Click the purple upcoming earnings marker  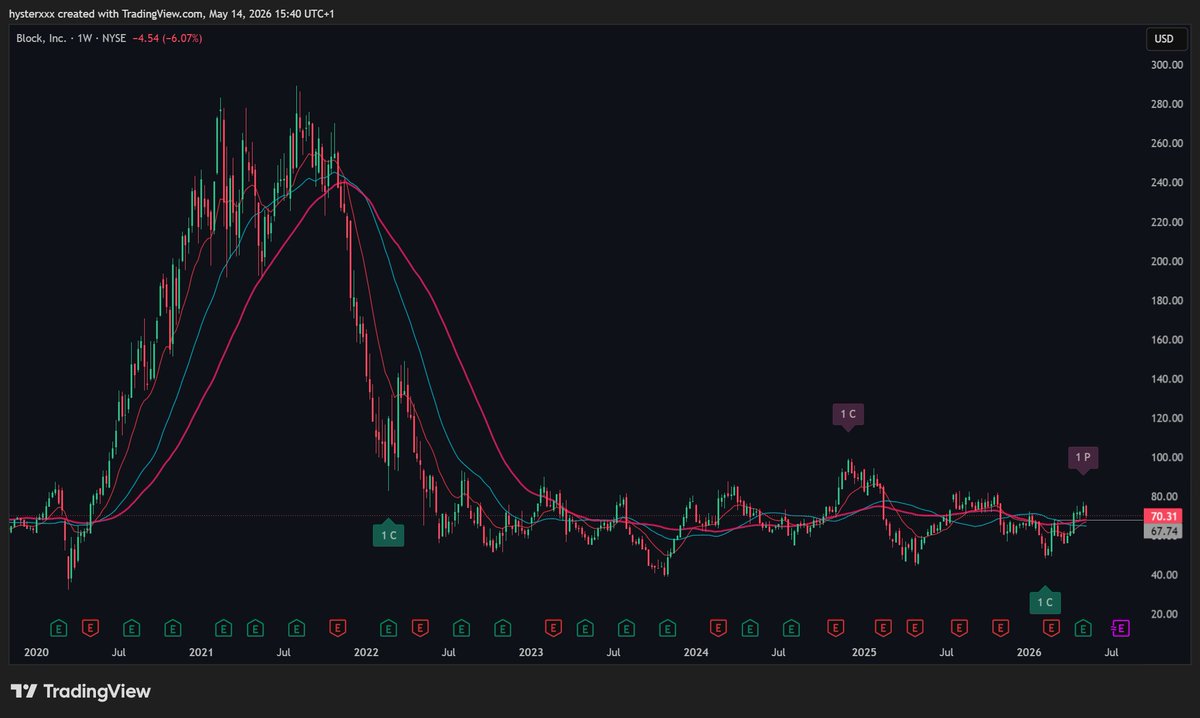click(1121, 628)
